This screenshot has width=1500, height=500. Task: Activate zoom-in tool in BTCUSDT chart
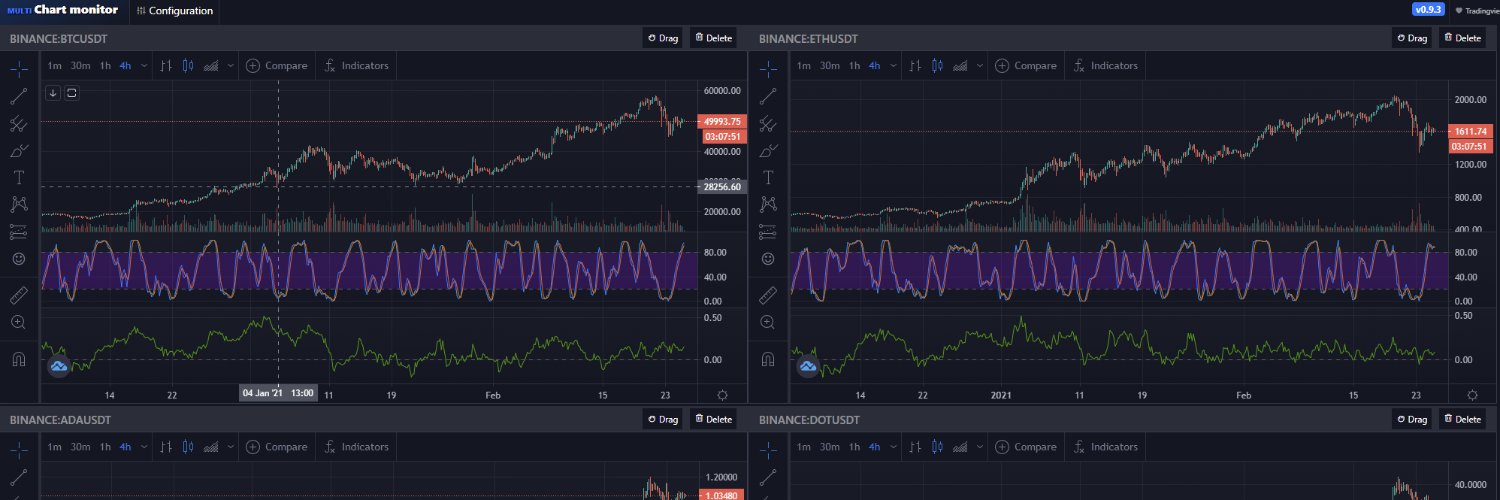19,322
